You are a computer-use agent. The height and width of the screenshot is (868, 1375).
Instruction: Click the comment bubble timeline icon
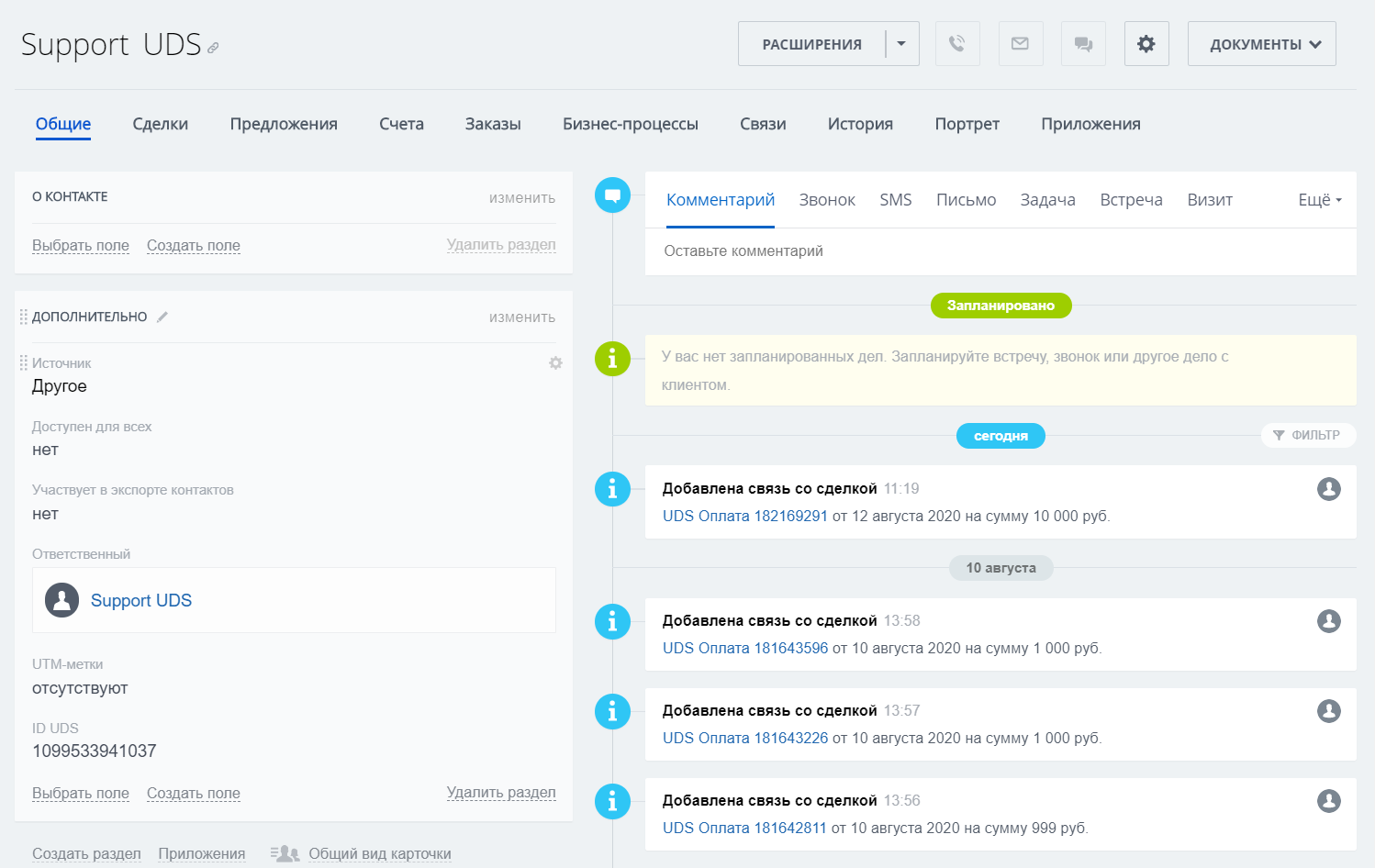tap(612, 195)
